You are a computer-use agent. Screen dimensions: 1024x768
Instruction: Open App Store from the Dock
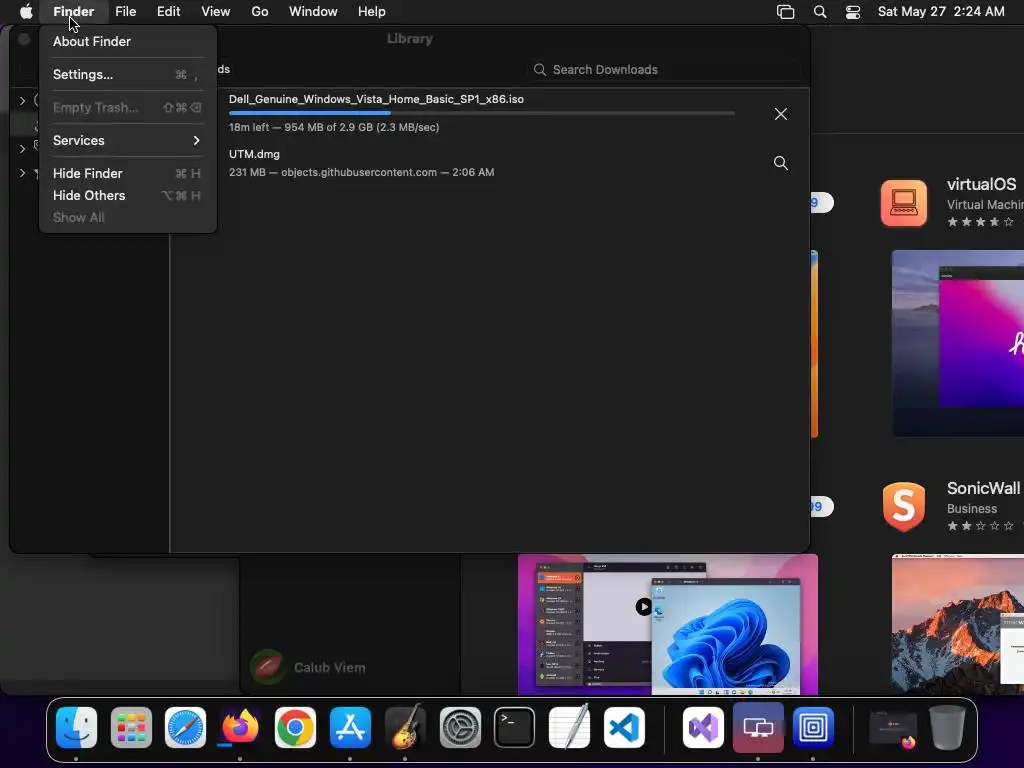[350, 727]
